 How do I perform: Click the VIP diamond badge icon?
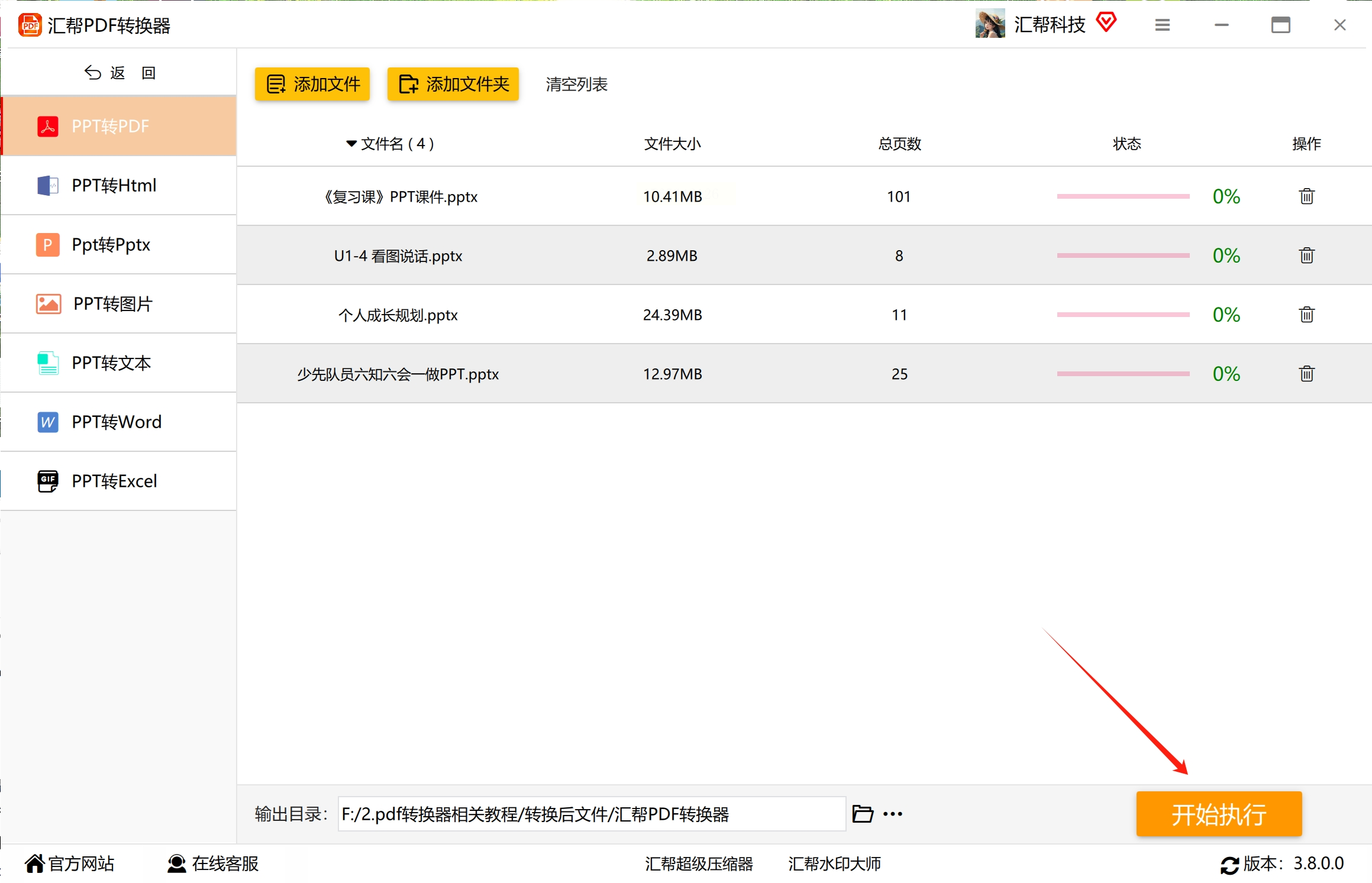pos(1106,22)
